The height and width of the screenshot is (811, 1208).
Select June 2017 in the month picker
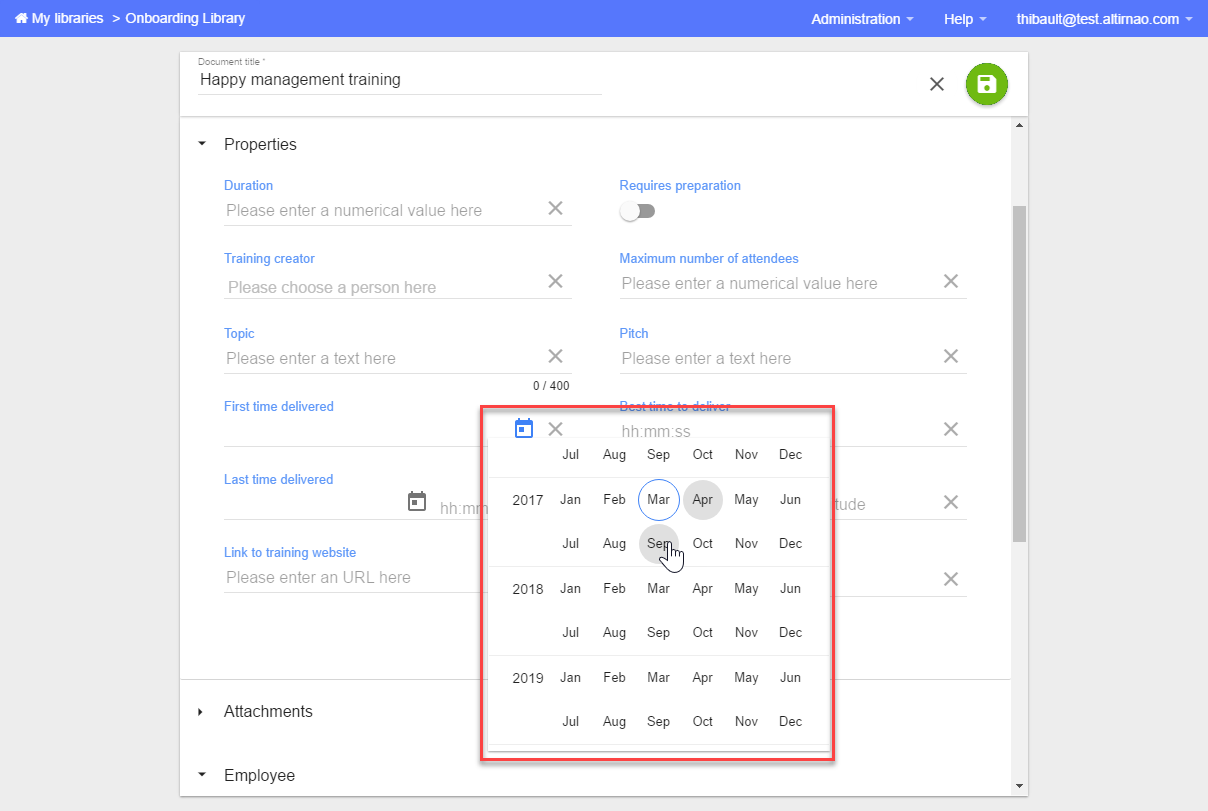[x=791, y=500]
